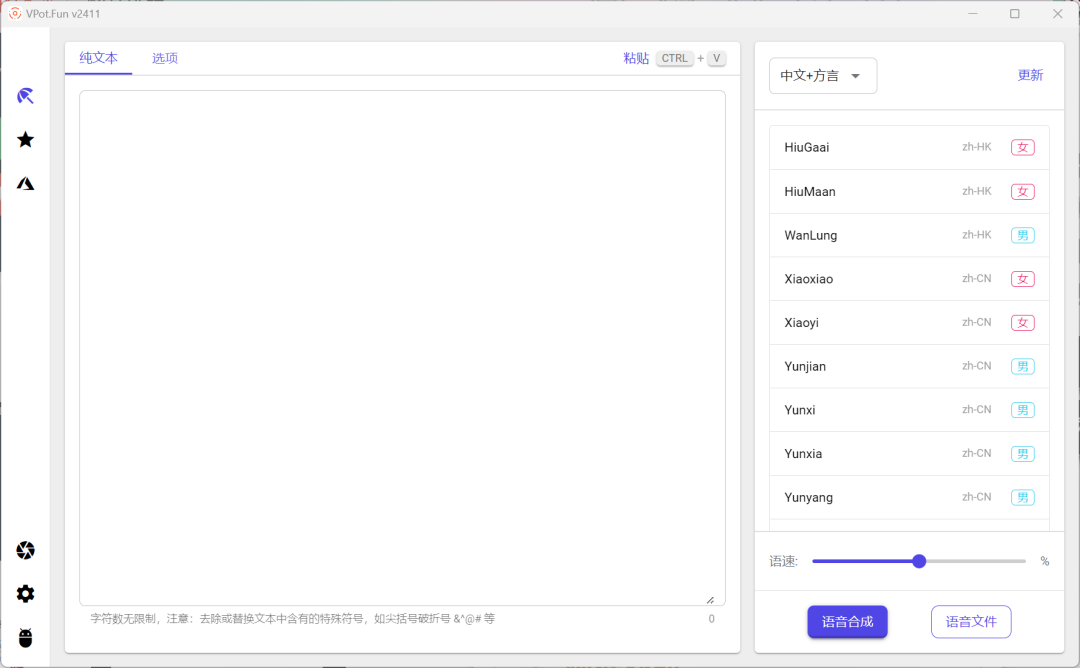Image resolution: width=1080 pixels, height=668 pixels.
Task: Click the 女 tag on Xiaoyi row
Action: click(x=1023, y=322)
